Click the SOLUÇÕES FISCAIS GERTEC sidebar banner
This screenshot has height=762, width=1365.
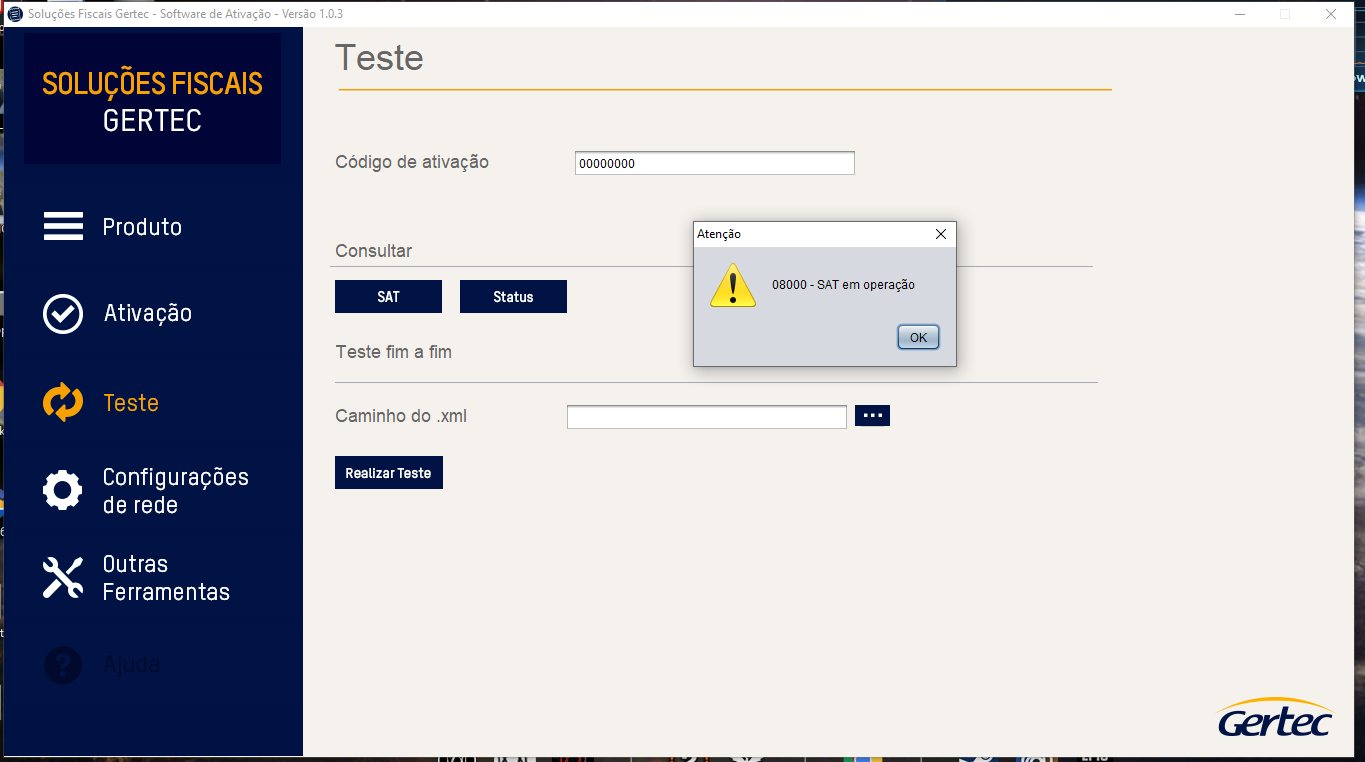click(152, 100)
